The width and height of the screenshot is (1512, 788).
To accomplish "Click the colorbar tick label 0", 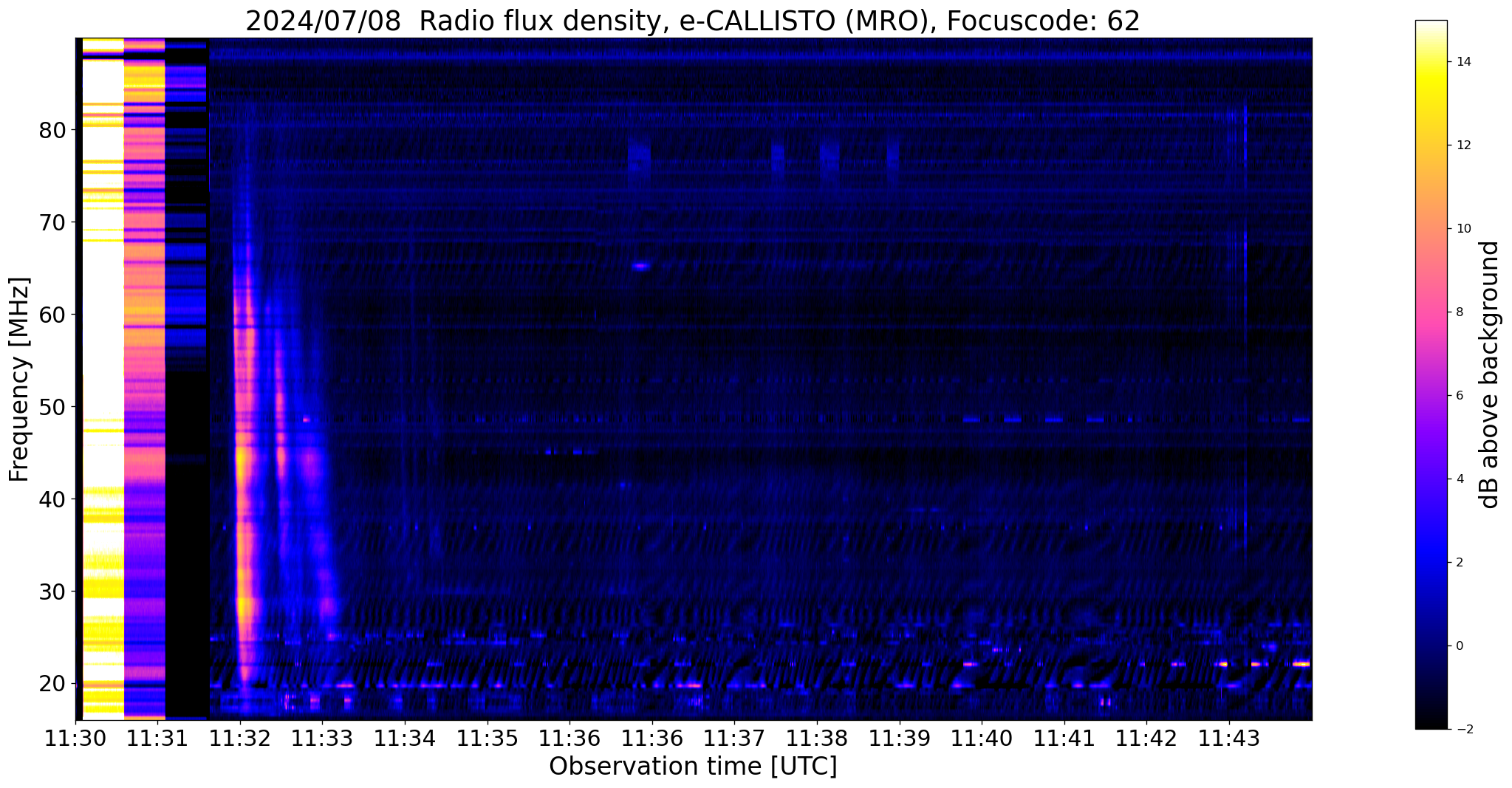I will coord(1459,646).
